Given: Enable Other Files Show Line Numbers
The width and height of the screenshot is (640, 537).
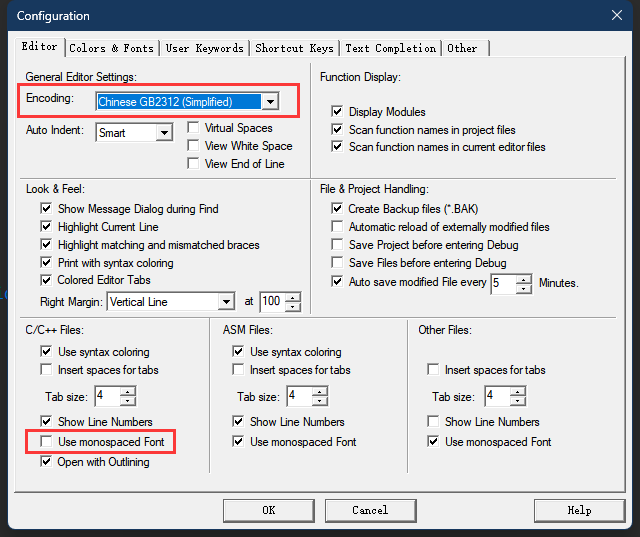Looking at the screenshot, I should tap(433, 421).
